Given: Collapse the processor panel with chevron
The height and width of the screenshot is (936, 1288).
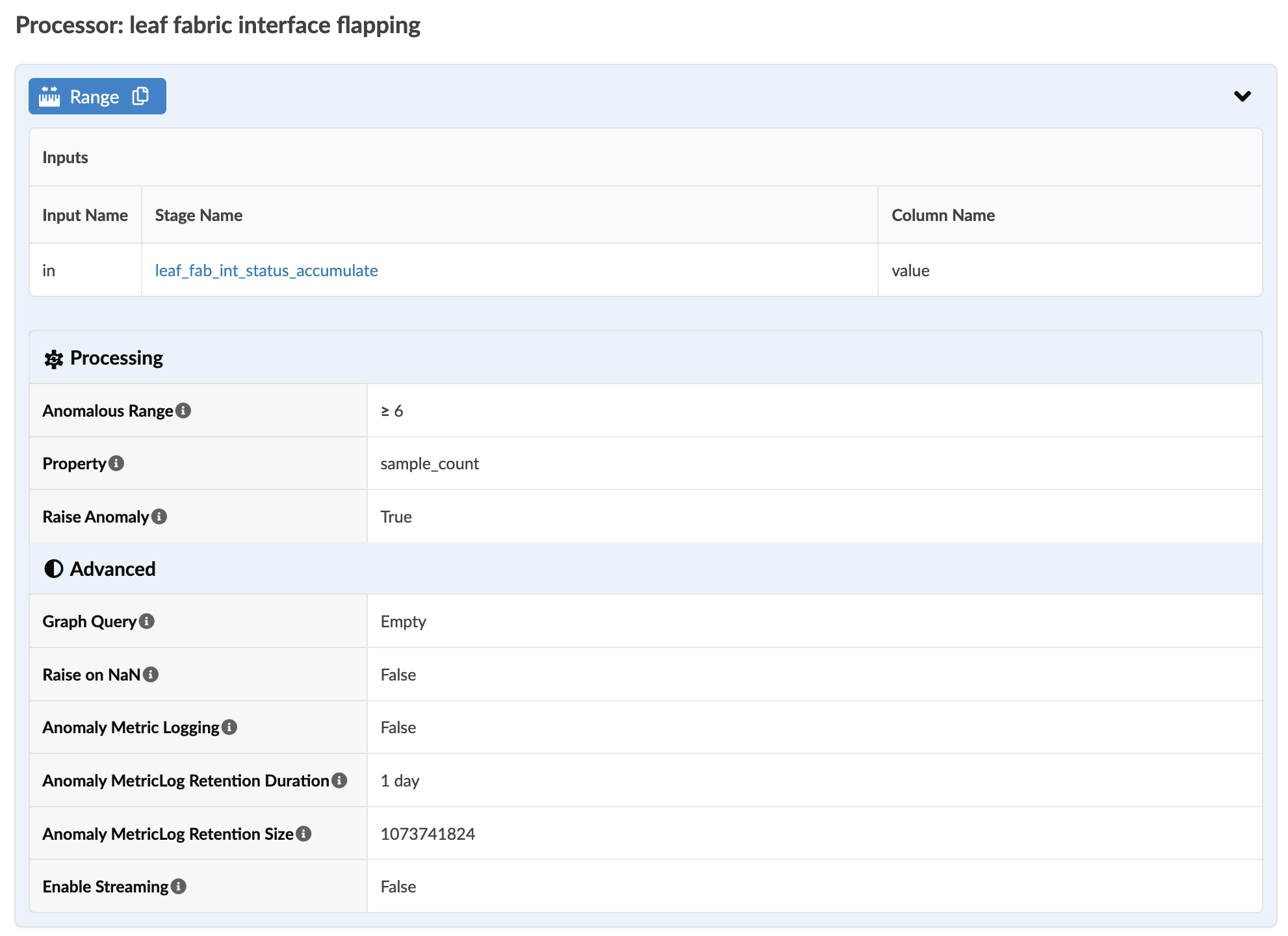Looking at the screenshot, I should pyautogui.click(x=1242, y=96).
